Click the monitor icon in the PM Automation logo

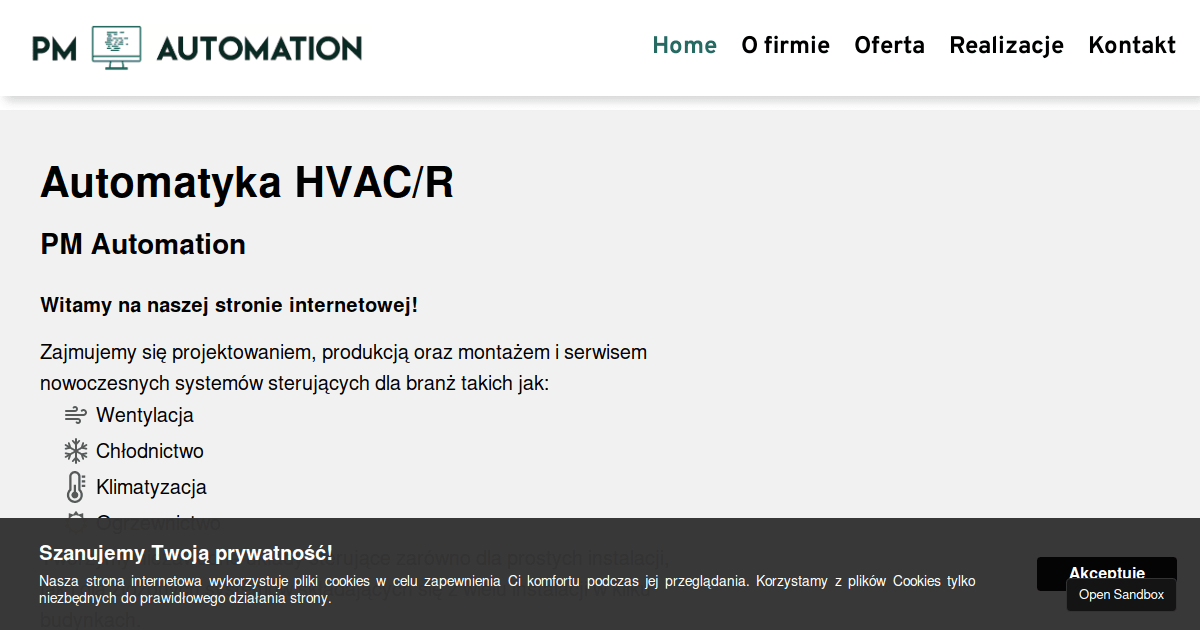(x=116, y=47)
